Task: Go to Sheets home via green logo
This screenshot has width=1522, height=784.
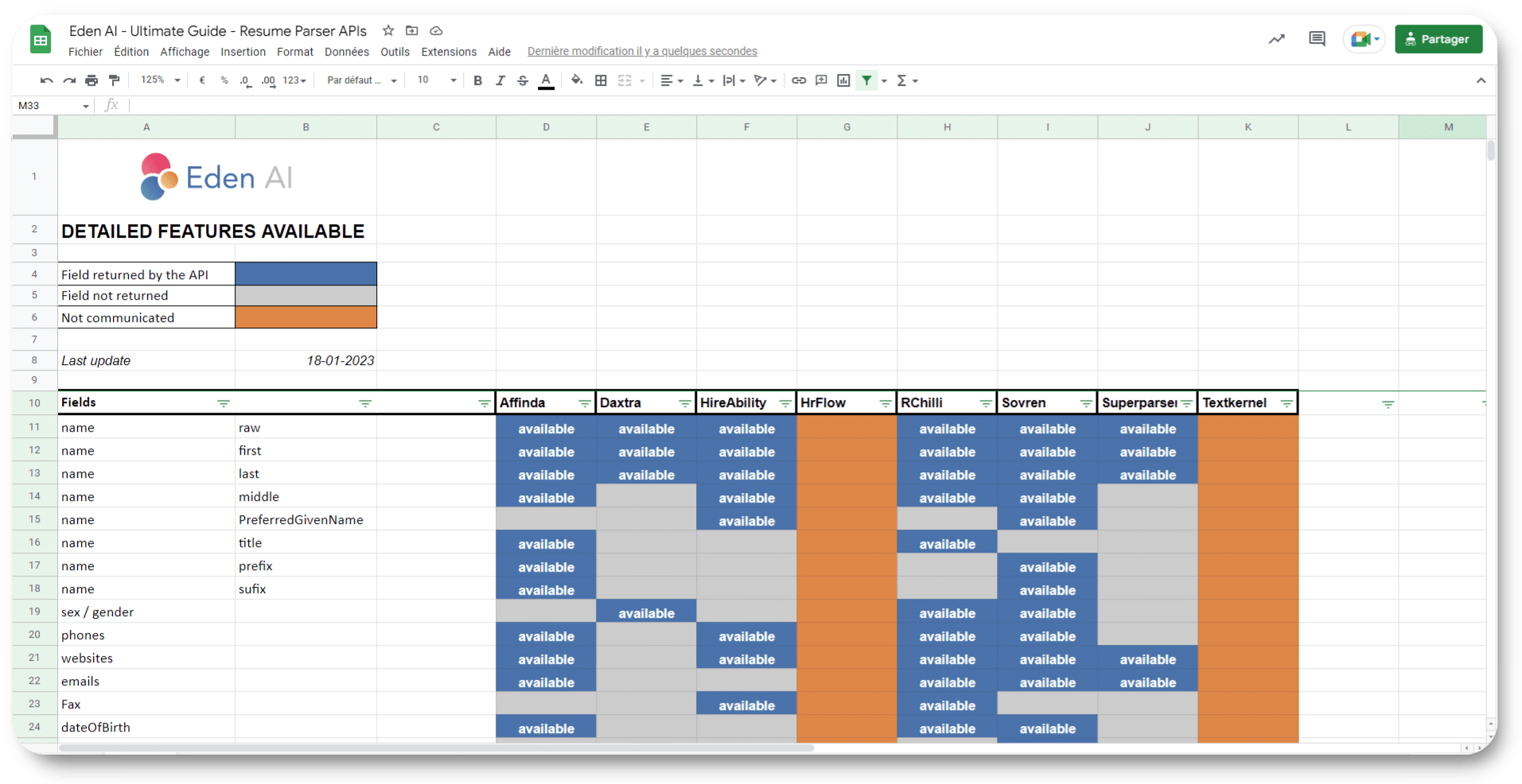Action: coord(41,39)
